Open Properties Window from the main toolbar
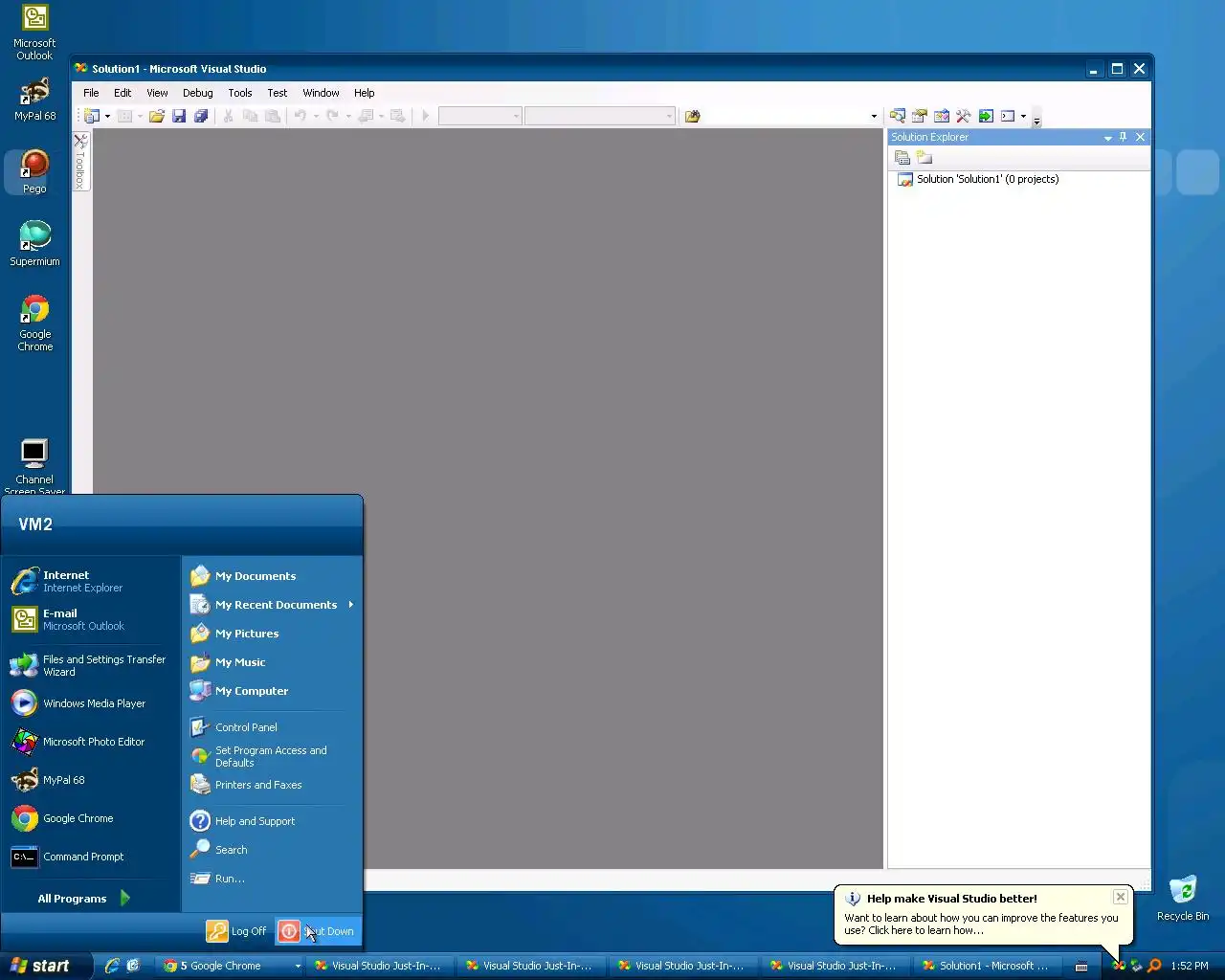 point(919,116)
